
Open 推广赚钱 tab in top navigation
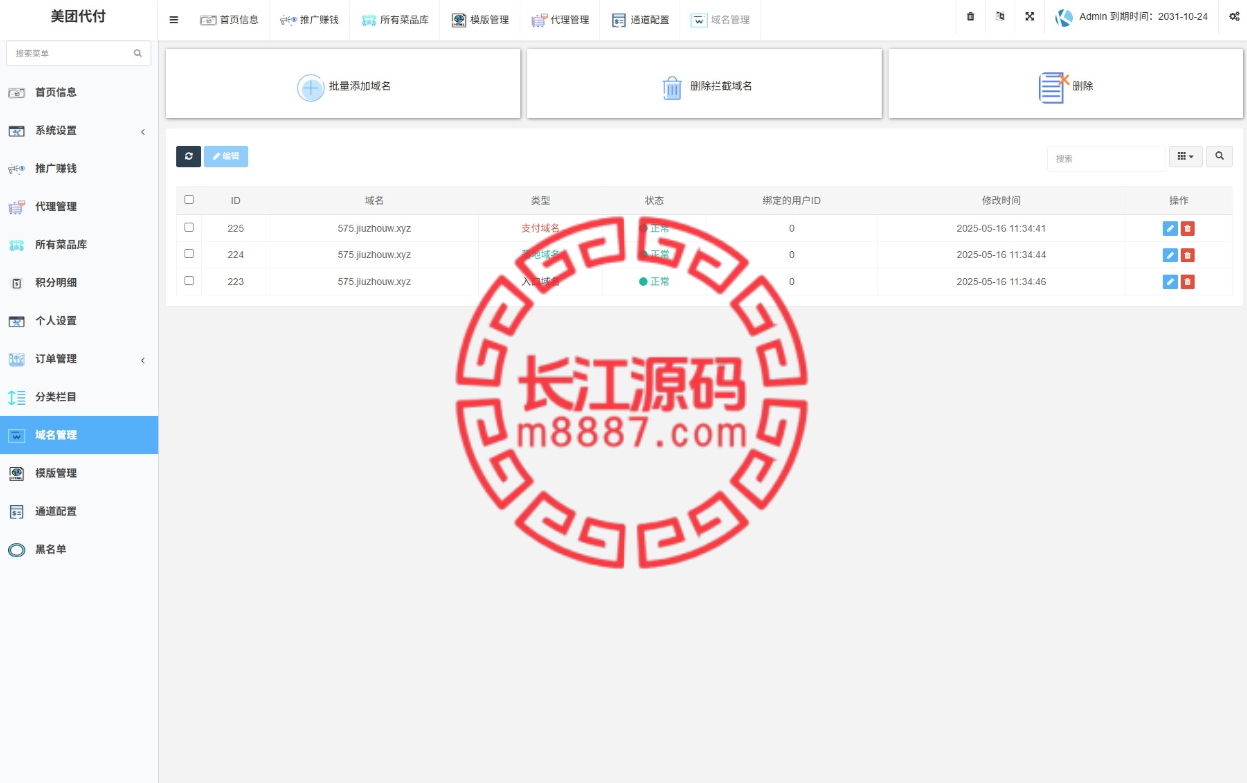click(x=309, y=19)
